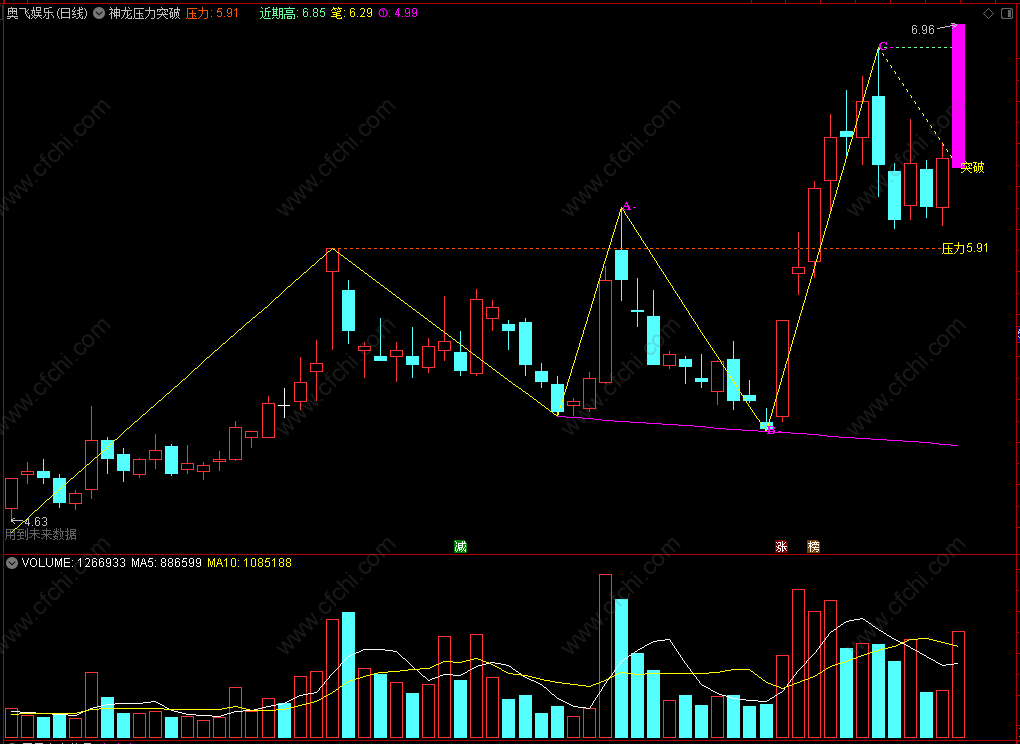This screenshot has width=1020, height=744.
Task: Click the stock title 奥飞娱乐(日线)
Action: [x=47, y=13]
